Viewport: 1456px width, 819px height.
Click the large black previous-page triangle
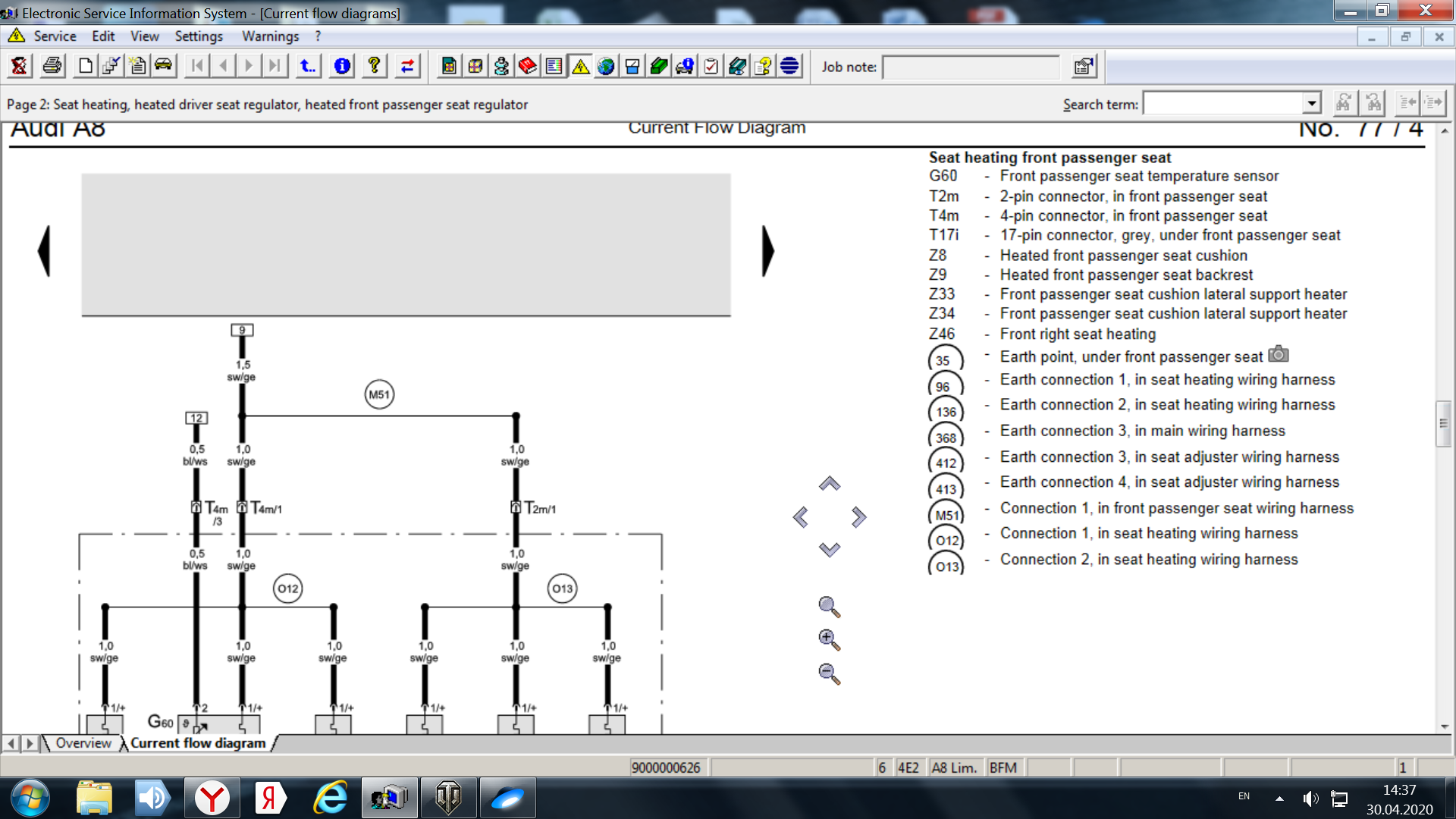tap(44, 251)
